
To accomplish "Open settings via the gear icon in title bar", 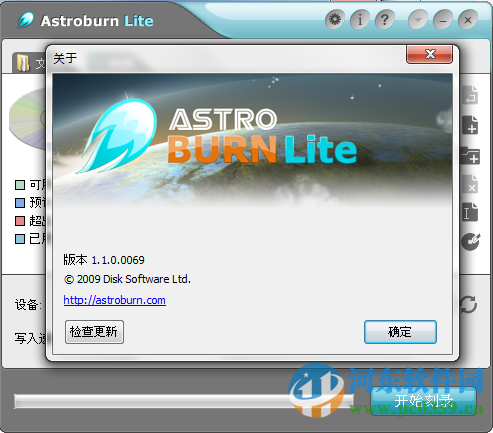I will point(335,20).
